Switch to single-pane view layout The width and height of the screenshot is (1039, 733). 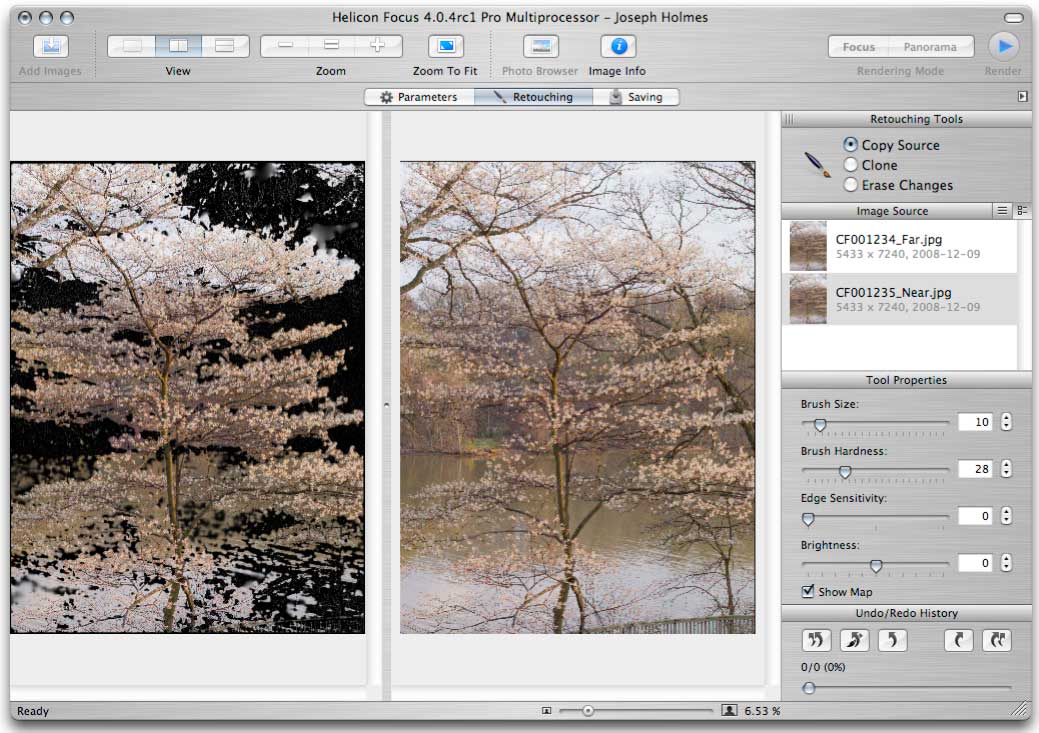tap(132, 46)
